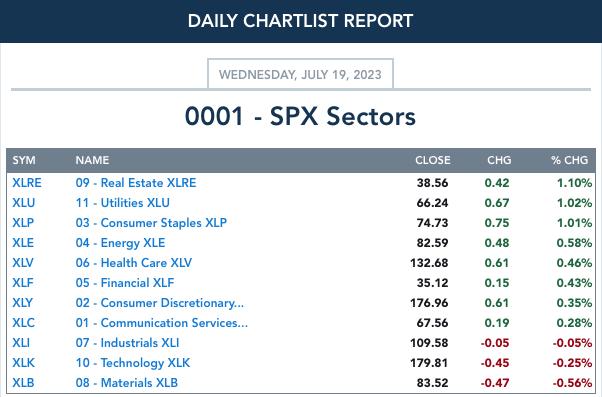Screen dimensions: 602x397
Task: Open '04 - Energy XLE' chart
Action: (x=120, y=243)
